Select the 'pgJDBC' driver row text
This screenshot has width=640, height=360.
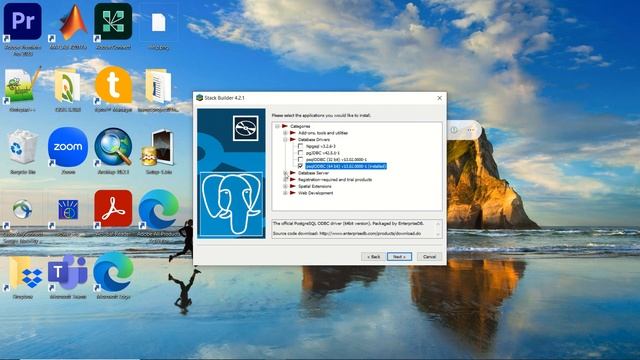(x=322, y=153)
